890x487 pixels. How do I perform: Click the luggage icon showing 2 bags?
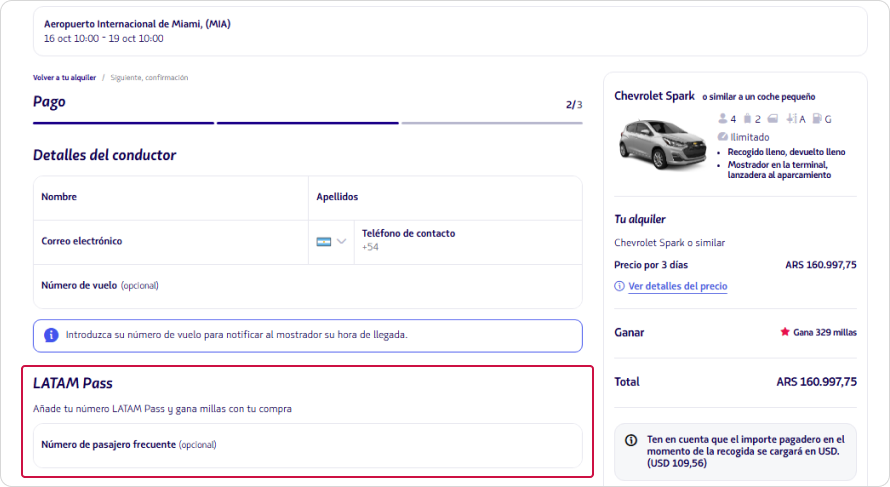pos(748,119)
